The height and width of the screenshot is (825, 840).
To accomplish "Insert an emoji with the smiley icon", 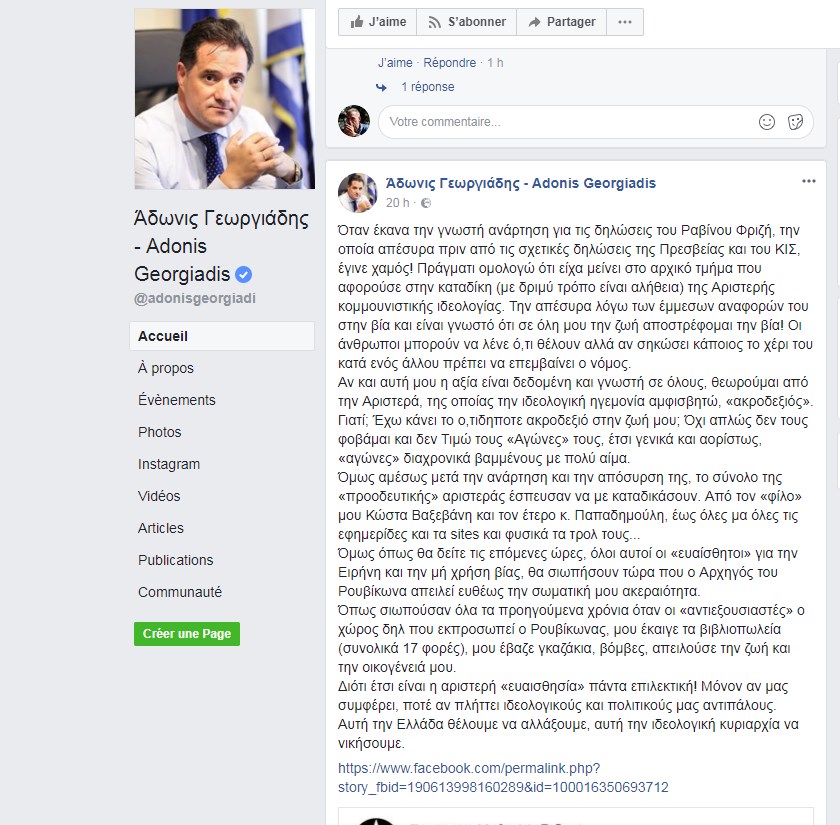I will coord(767,122).
